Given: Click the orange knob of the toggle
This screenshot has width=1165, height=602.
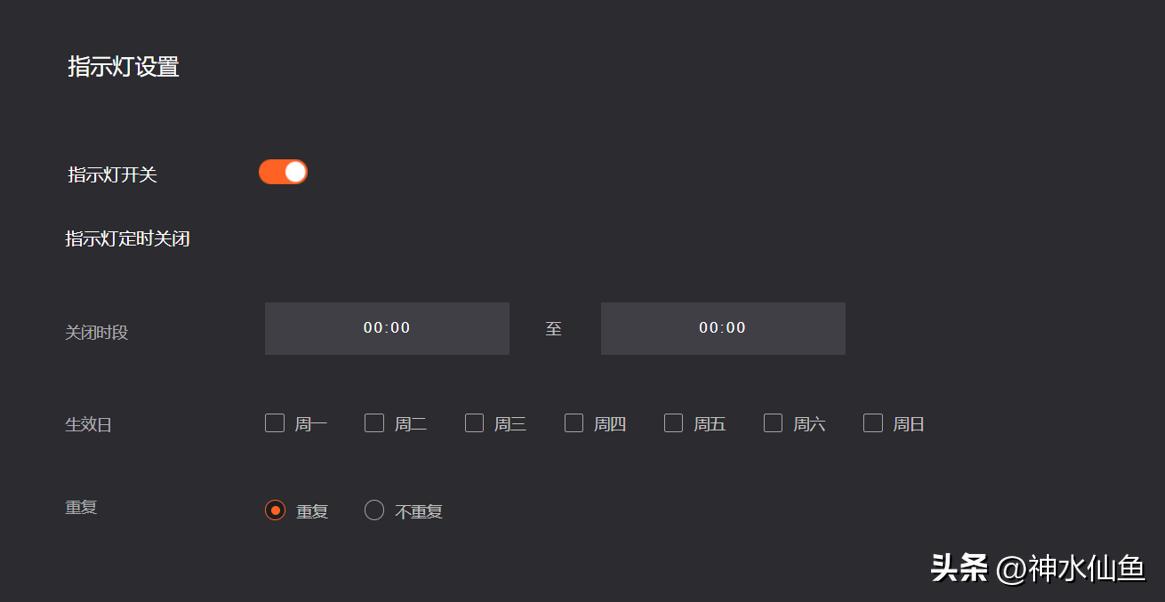Looking at the screenshot, I should coord(294,171).
